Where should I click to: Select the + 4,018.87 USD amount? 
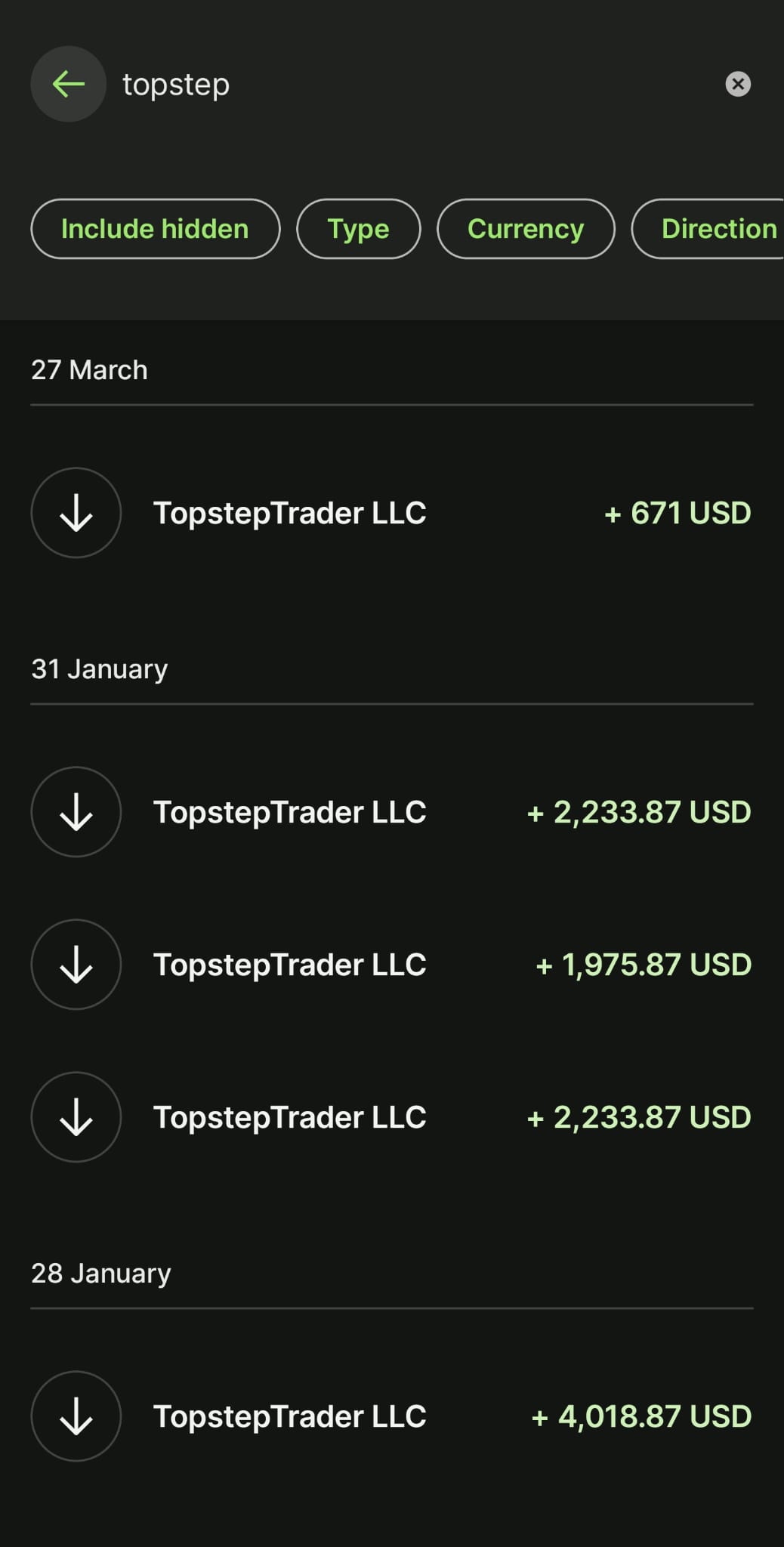tap(641, 1416)
